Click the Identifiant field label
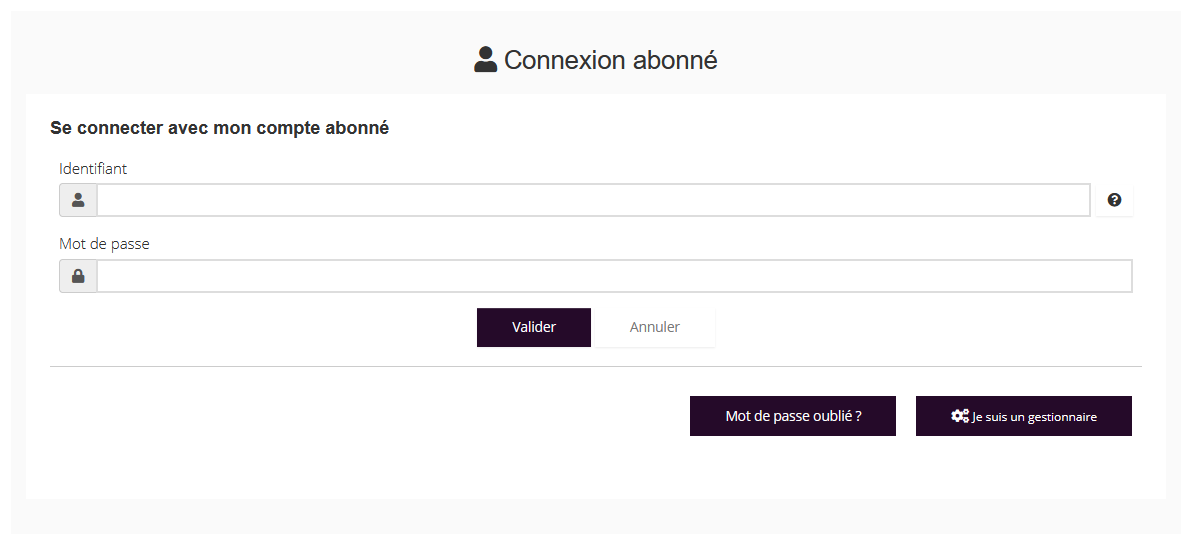Screen dimensions: 1192x541 93,169
